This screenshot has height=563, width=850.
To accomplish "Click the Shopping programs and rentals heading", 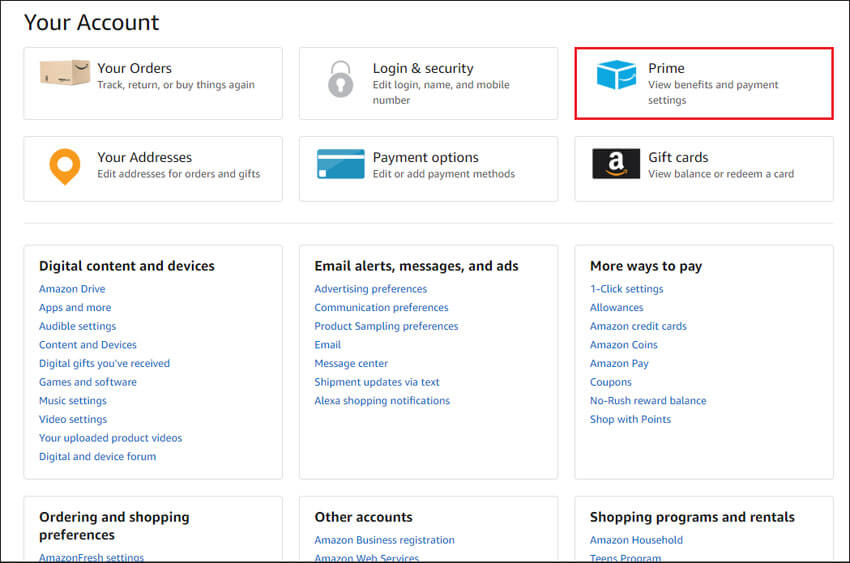I will pyautogui.click(x=692, y=517).
